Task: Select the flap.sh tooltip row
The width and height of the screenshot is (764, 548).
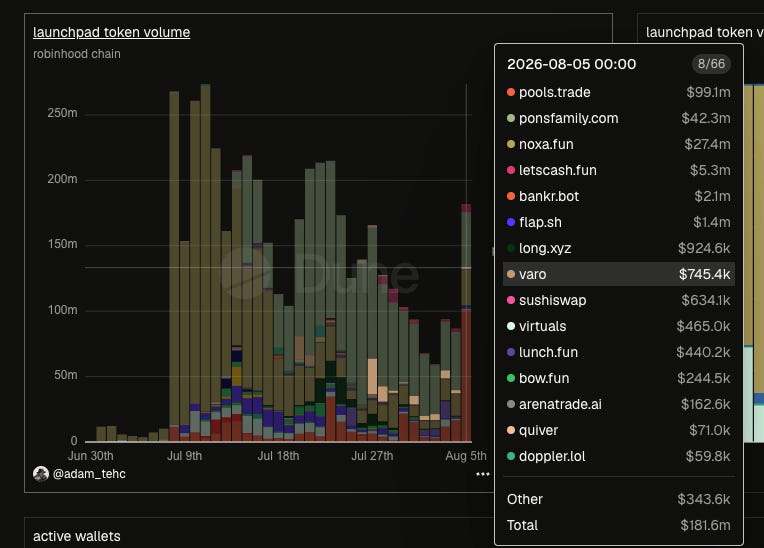Action: pos(619,222)
